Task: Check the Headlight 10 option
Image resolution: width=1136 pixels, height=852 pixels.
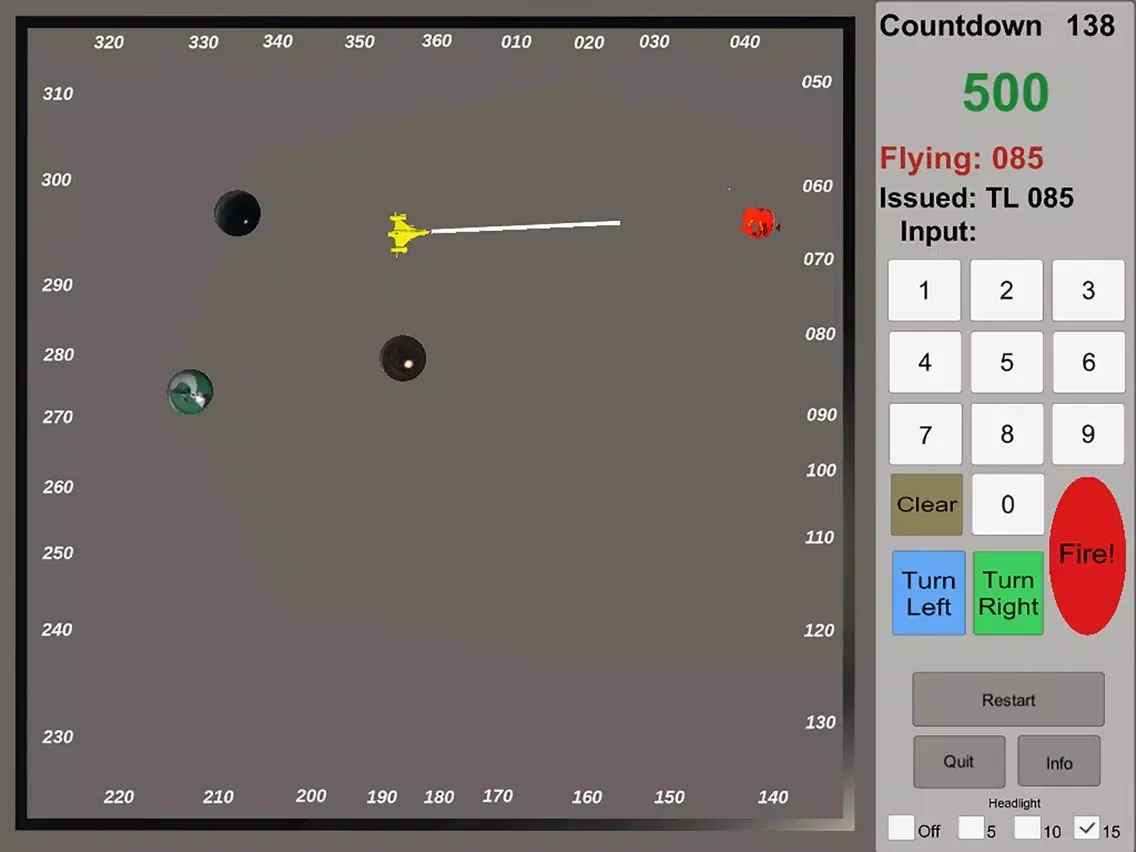Action: pyautogui.click(x=1027, y=827)
